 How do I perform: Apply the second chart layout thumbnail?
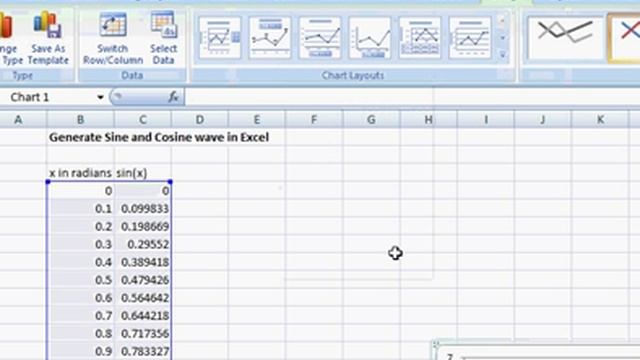[x=270, y=38]
